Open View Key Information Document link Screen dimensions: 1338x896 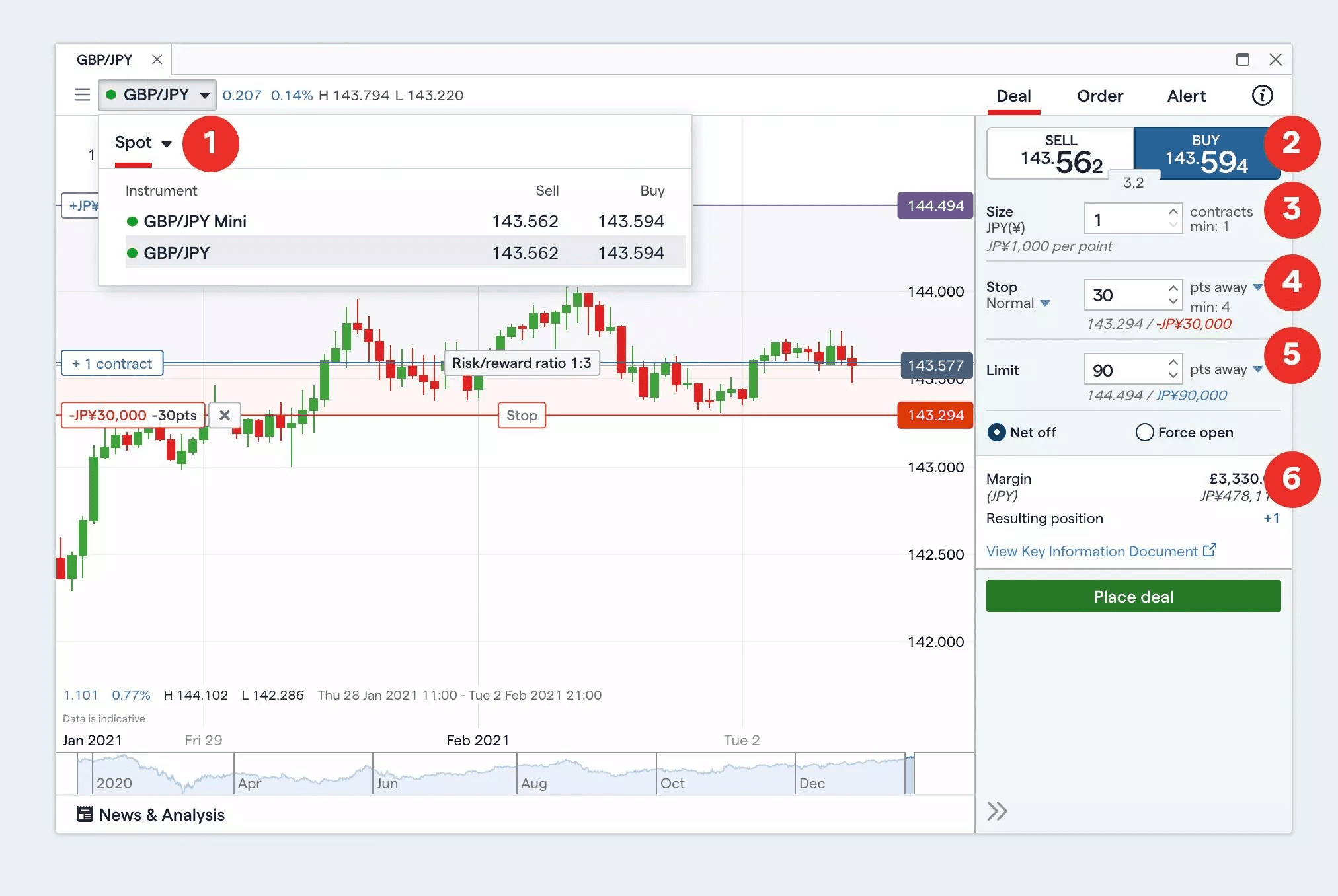click(1092, 551)
